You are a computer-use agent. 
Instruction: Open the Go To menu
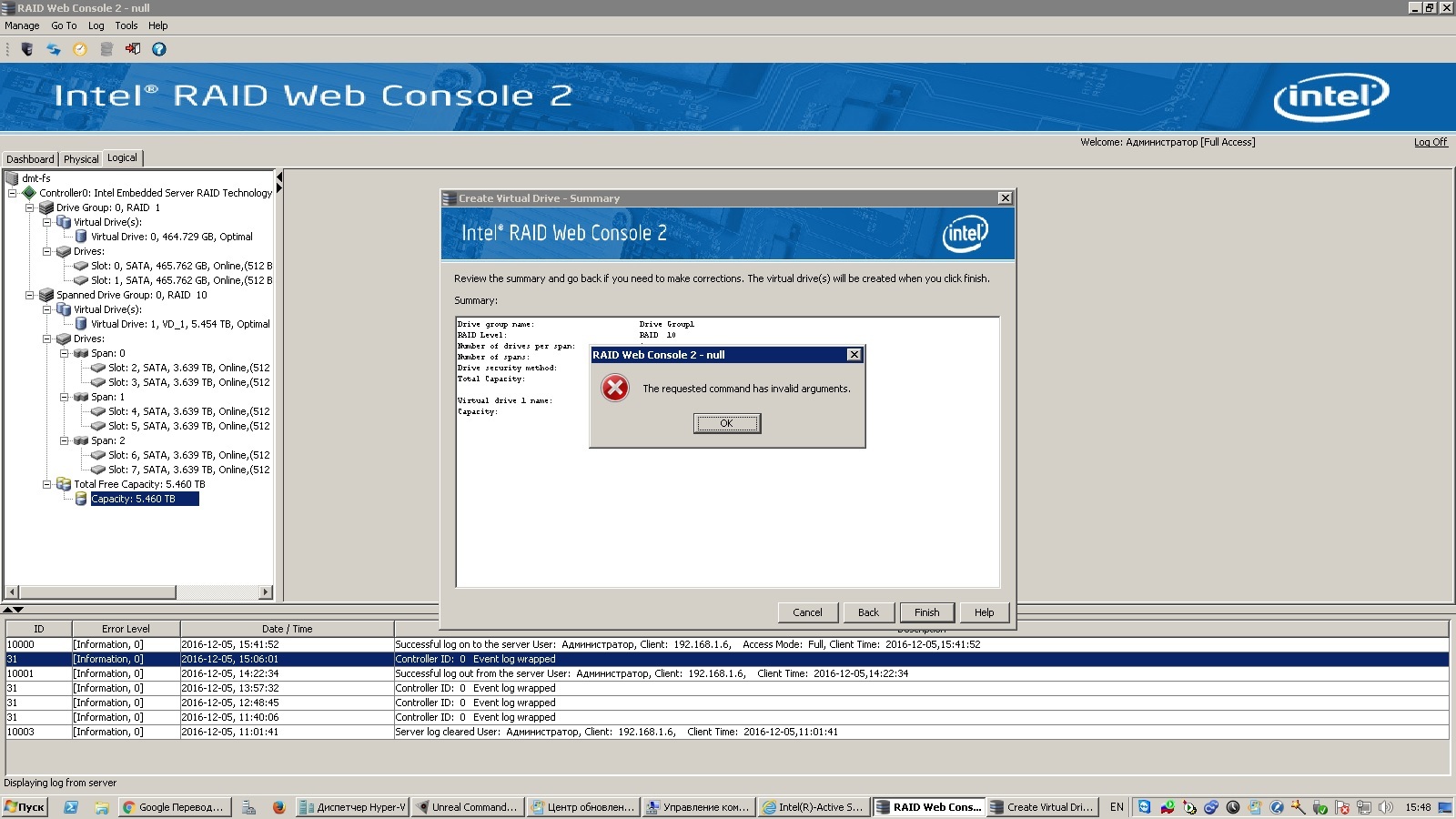[x=64, y=25]
